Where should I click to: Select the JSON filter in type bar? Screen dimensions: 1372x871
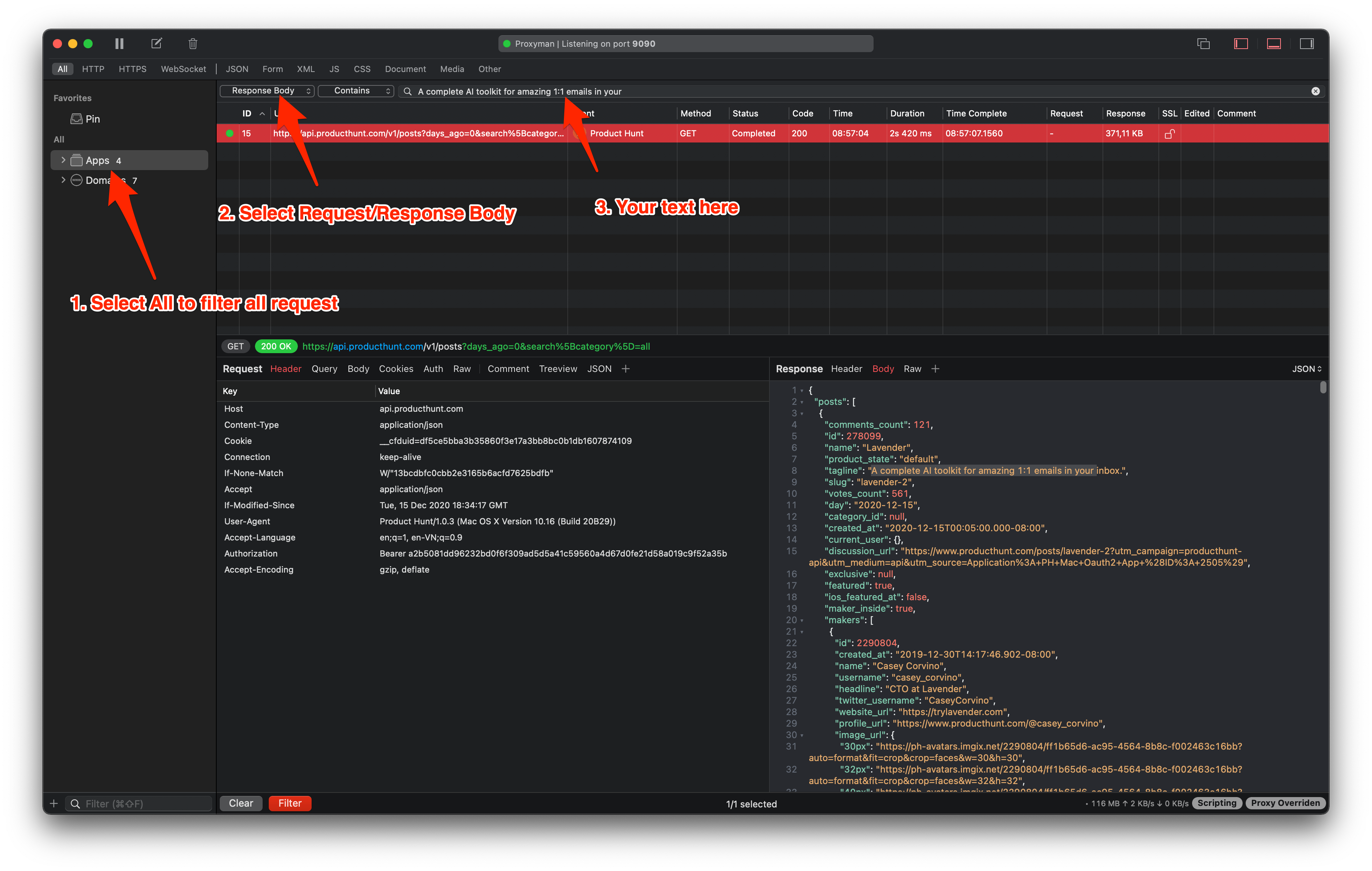tap(237, 69)
